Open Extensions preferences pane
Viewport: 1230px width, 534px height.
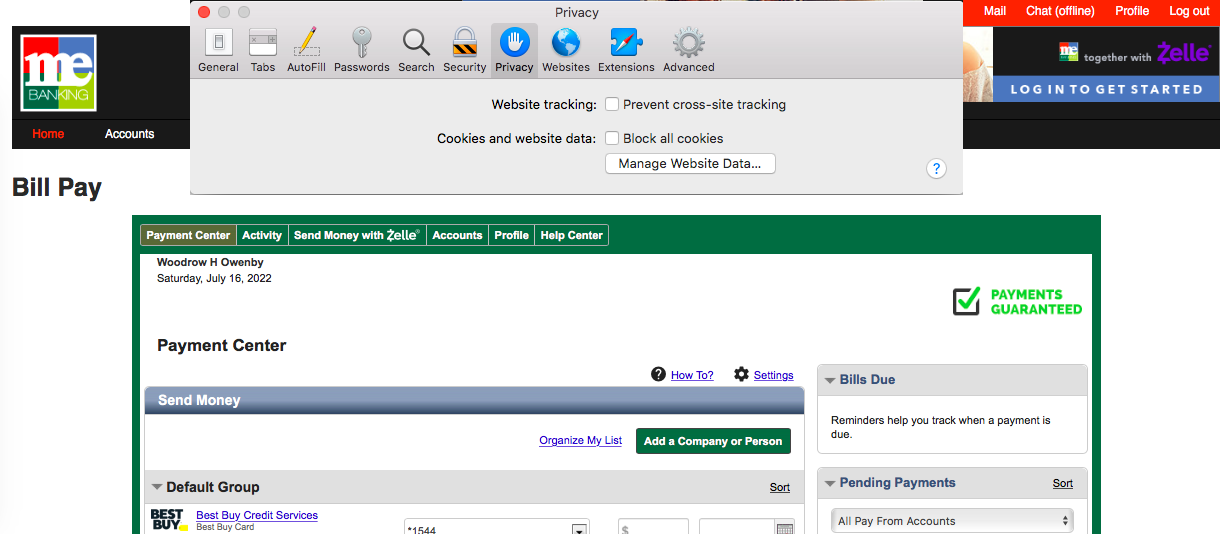626,50
